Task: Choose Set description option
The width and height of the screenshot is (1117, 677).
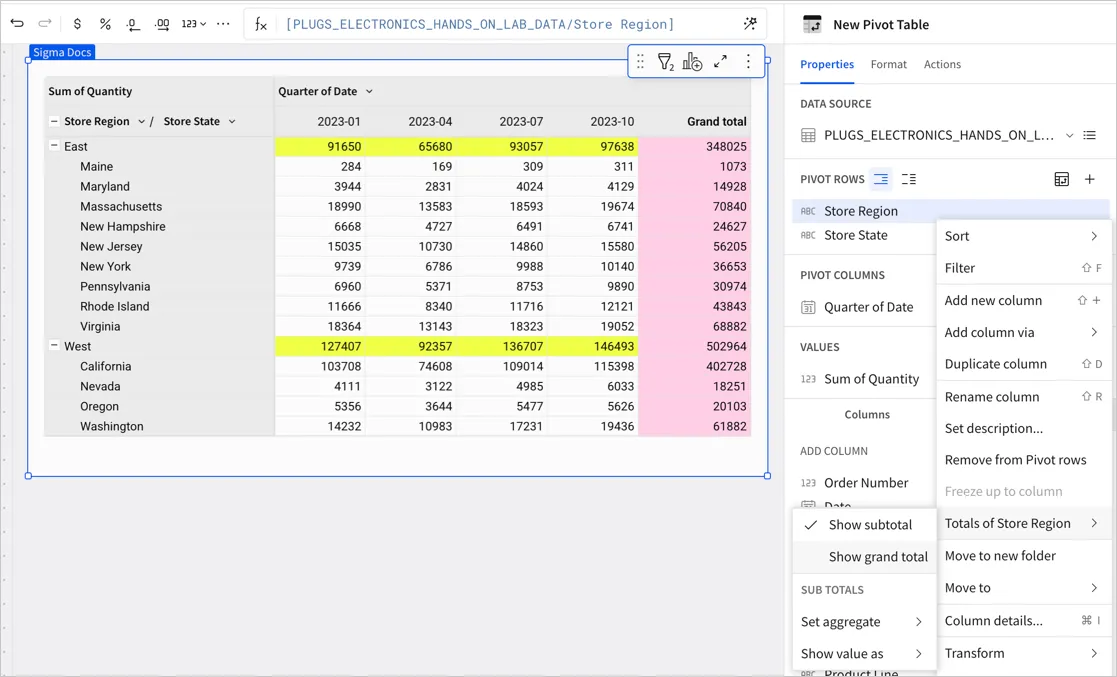Action: point(1023,428)
